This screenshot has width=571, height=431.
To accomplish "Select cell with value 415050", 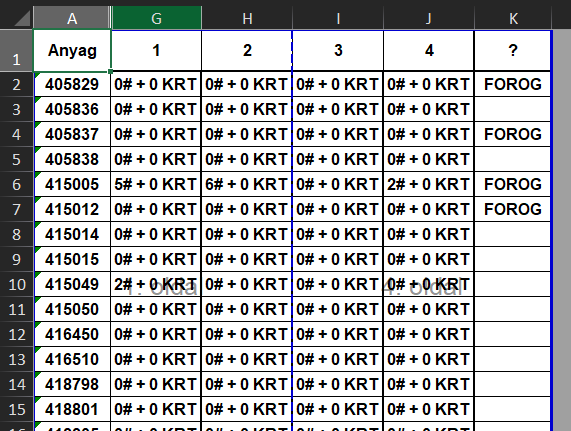I will pyautogui.click(x=72, y=309).
